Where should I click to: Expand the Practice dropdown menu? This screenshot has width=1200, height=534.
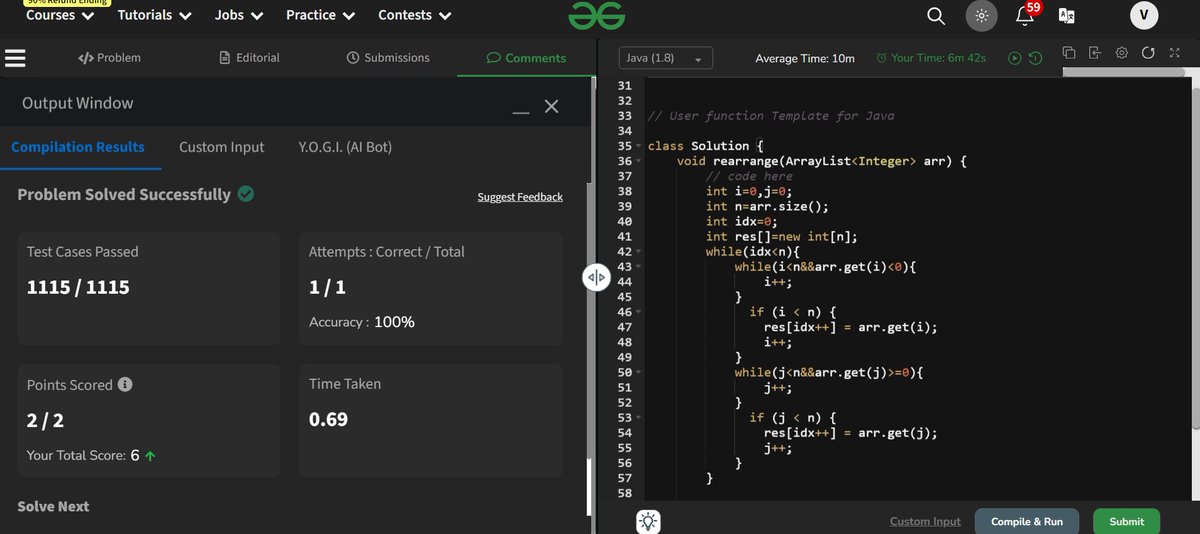click(321, 15)
